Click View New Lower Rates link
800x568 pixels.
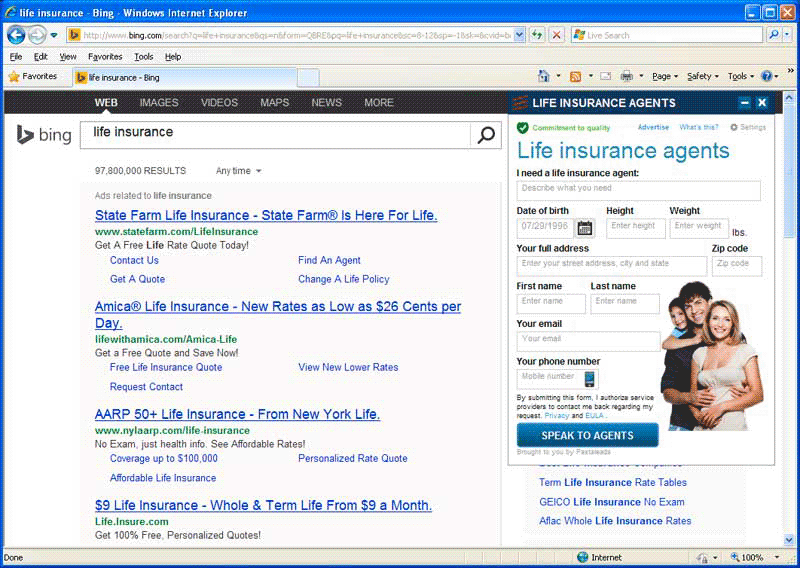pos(348,367)
